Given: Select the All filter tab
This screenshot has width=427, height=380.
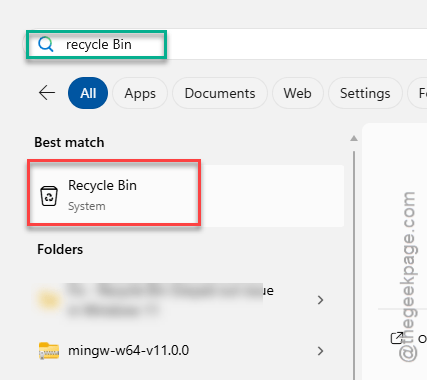Looking at the screenshot, I should click(88, 93).
